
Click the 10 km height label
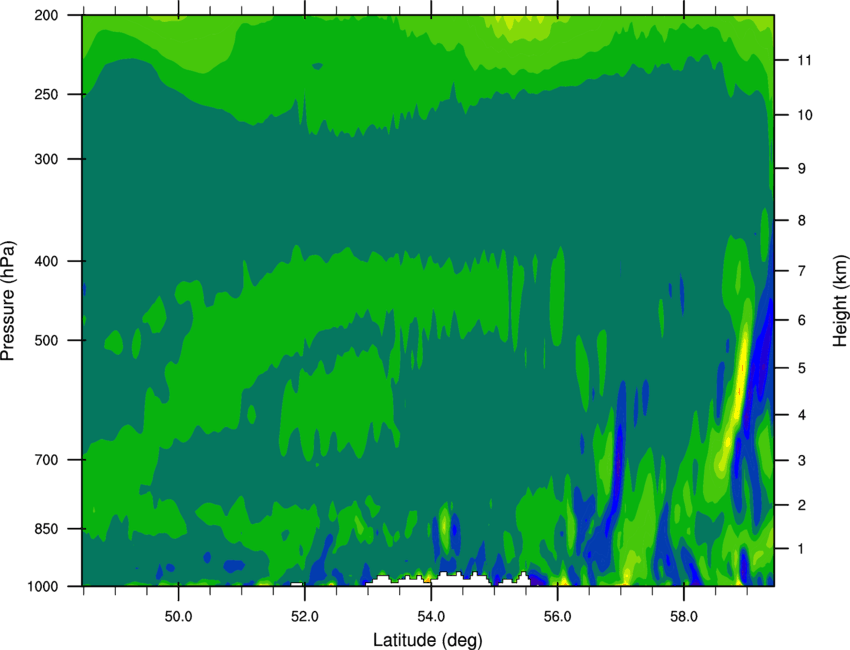pyautogui.click(x=804, y=115)
